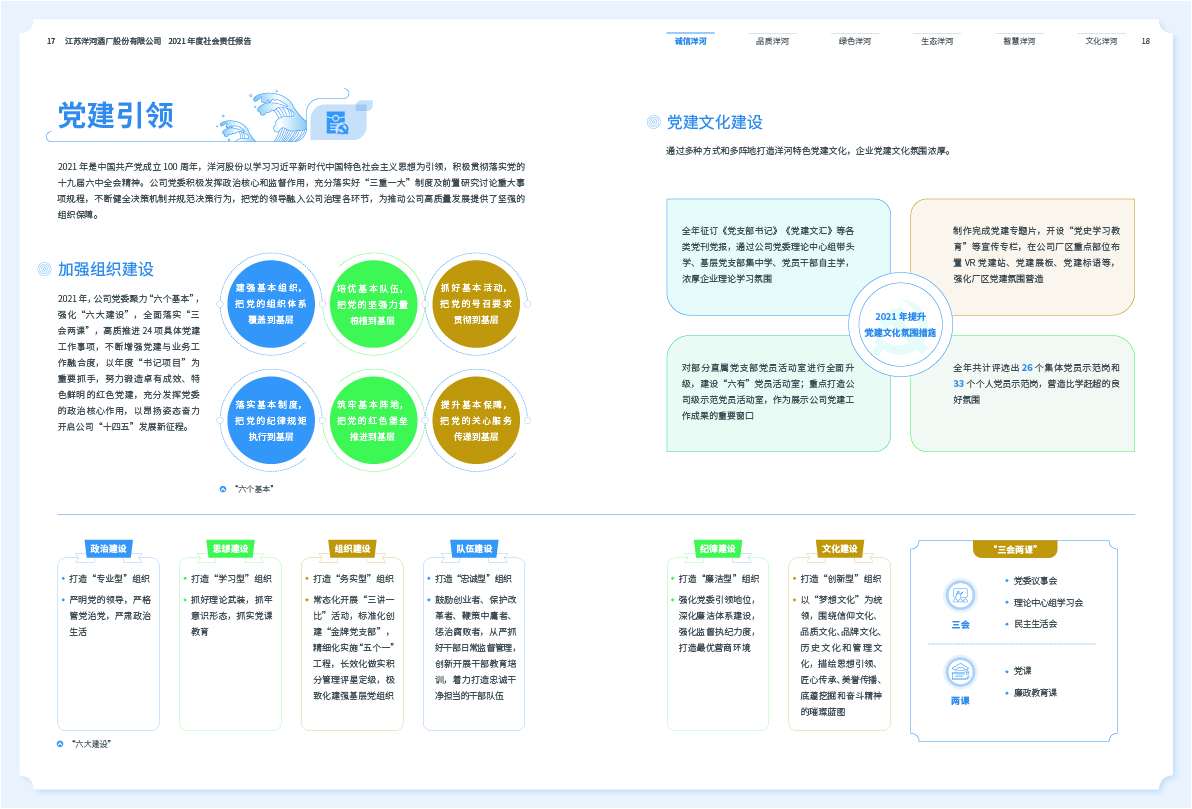Click the blue 建强基本组织 circle
The width and height of the screenshot is (1192, 809).
[x=270, y=303]
